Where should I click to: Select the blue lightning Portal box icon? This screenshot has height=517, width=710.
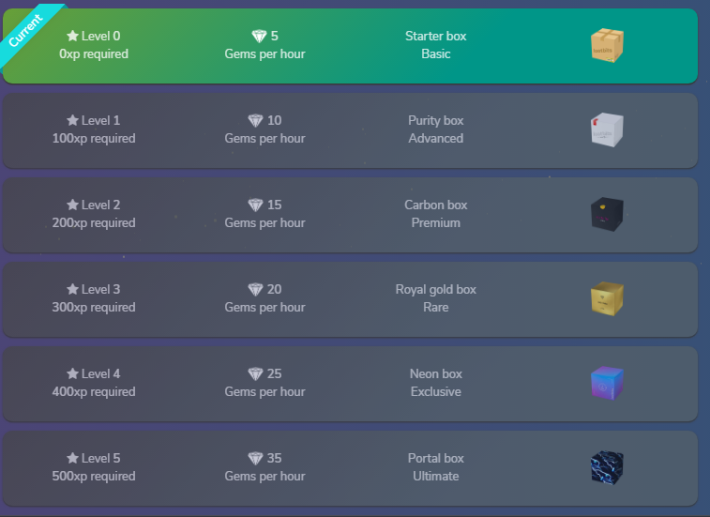click(607, 467)
